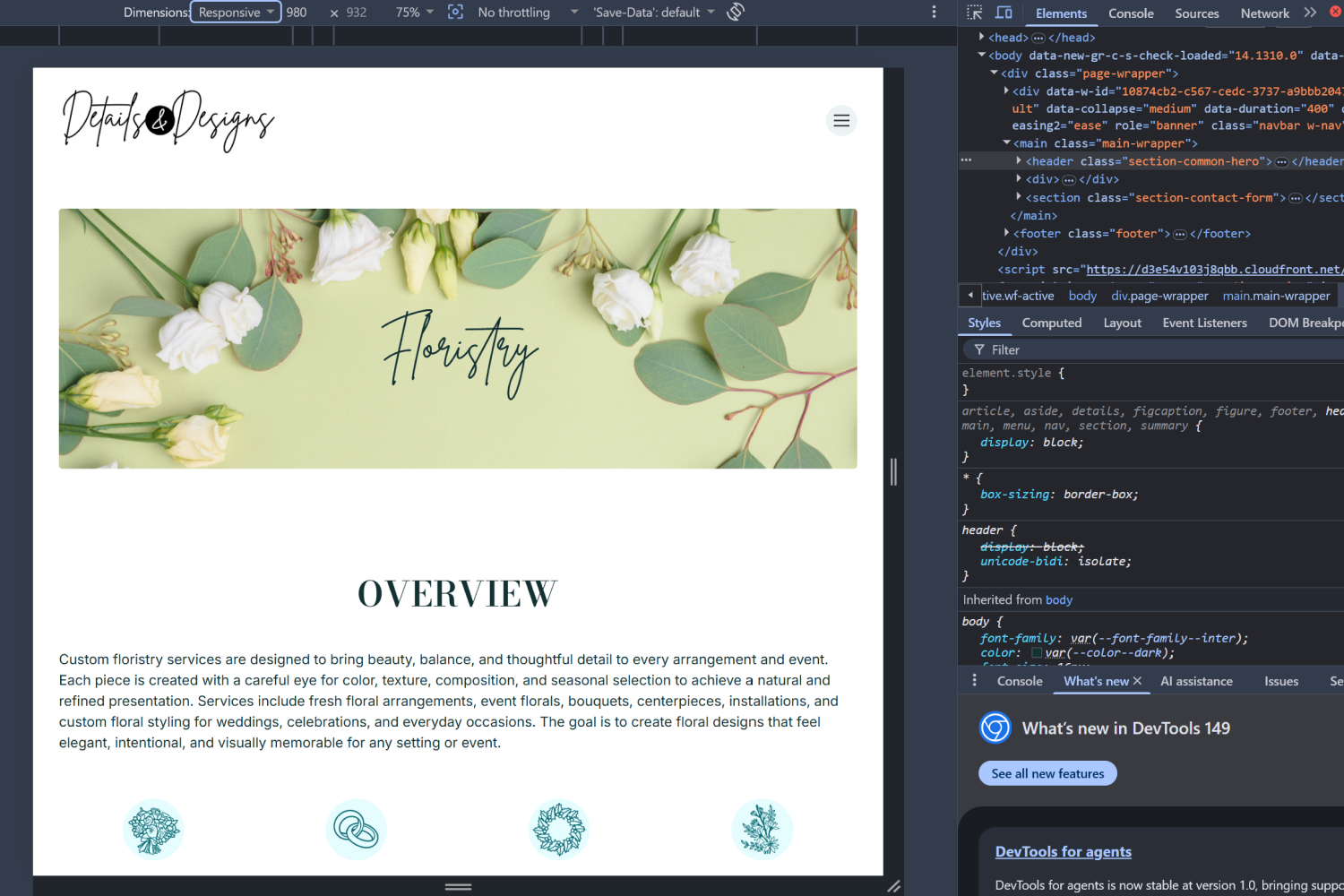Click the capture screenshot focus icon in device toolbar
1344x896 pixels.
pos(455,12)
